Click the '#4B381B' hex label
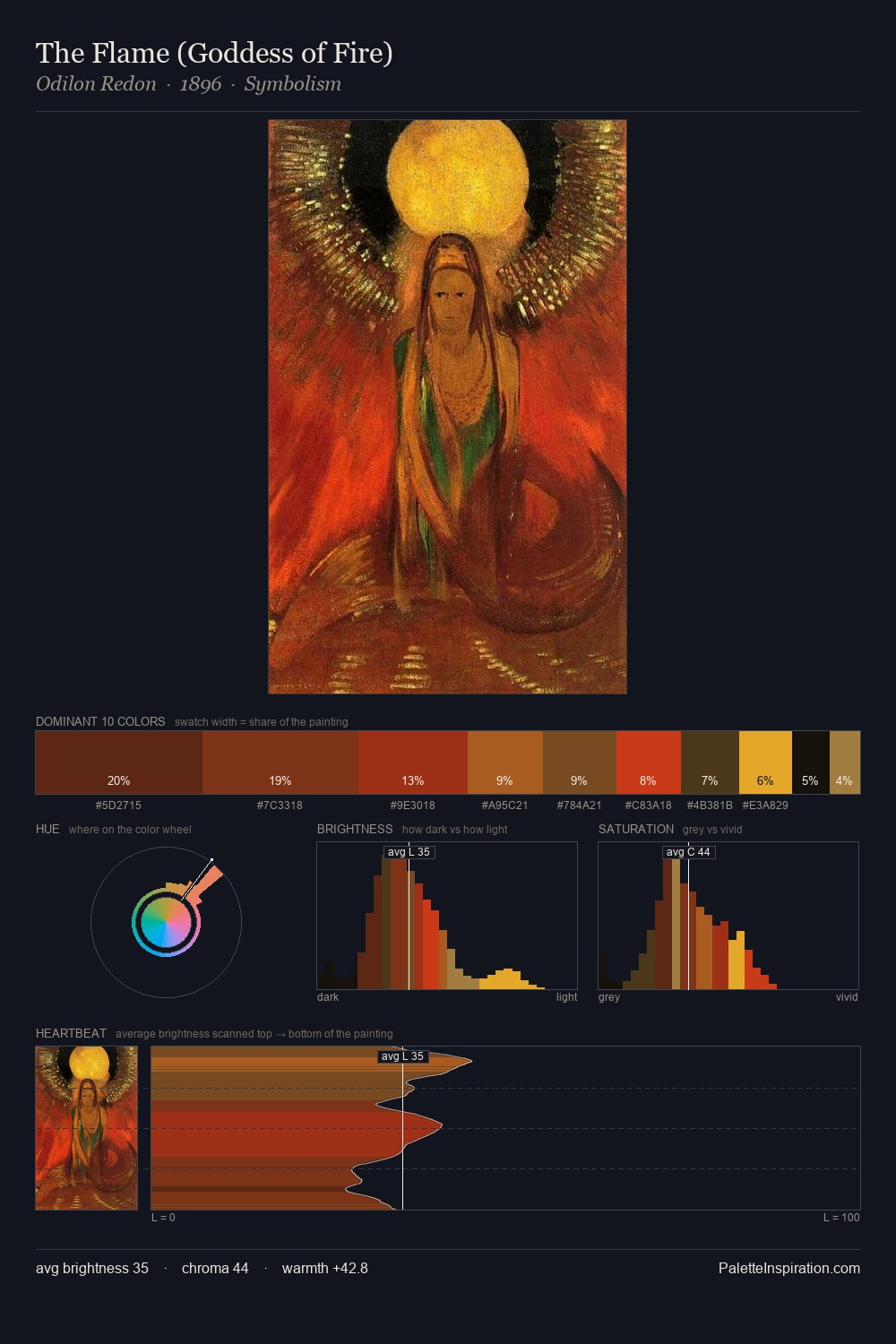The height and width of the screenshot is (1344, 896). tap(710, 805)
